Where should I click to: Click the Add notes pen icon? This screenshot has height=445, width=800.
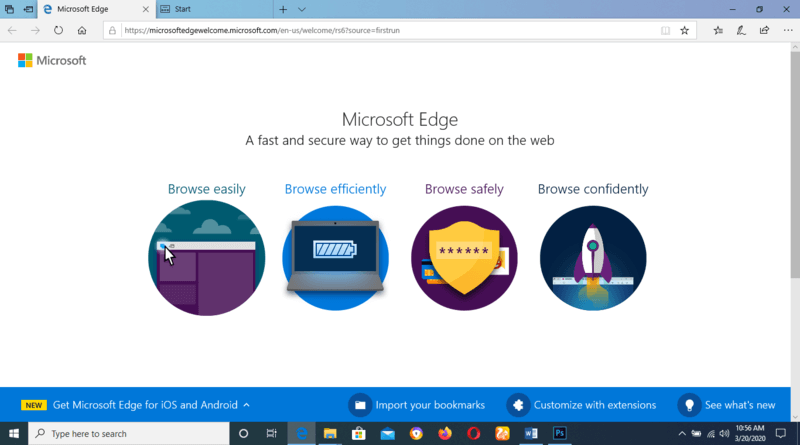(741, 30)
